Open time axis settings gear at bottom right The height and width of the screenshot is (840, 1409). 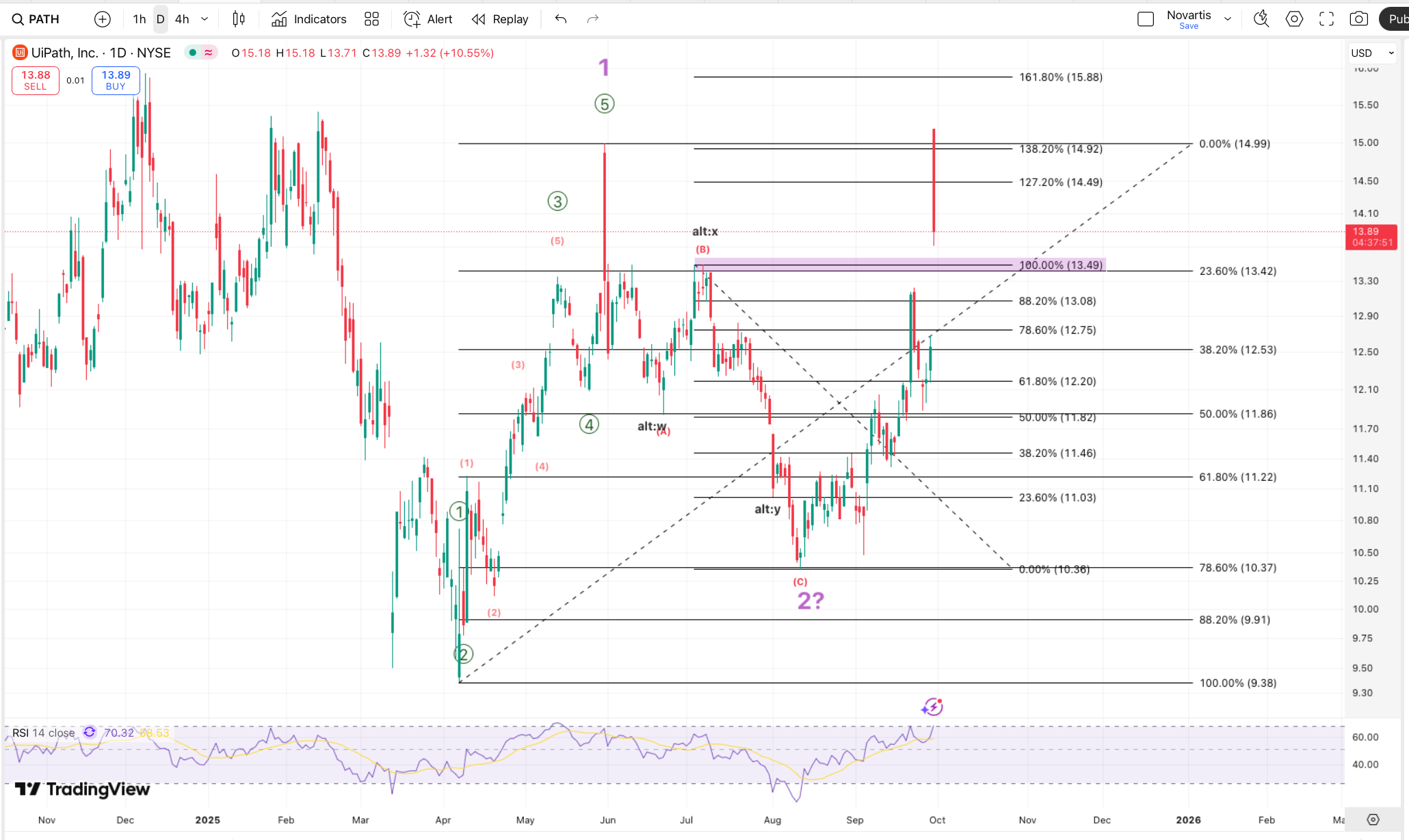pos(1373,819)
